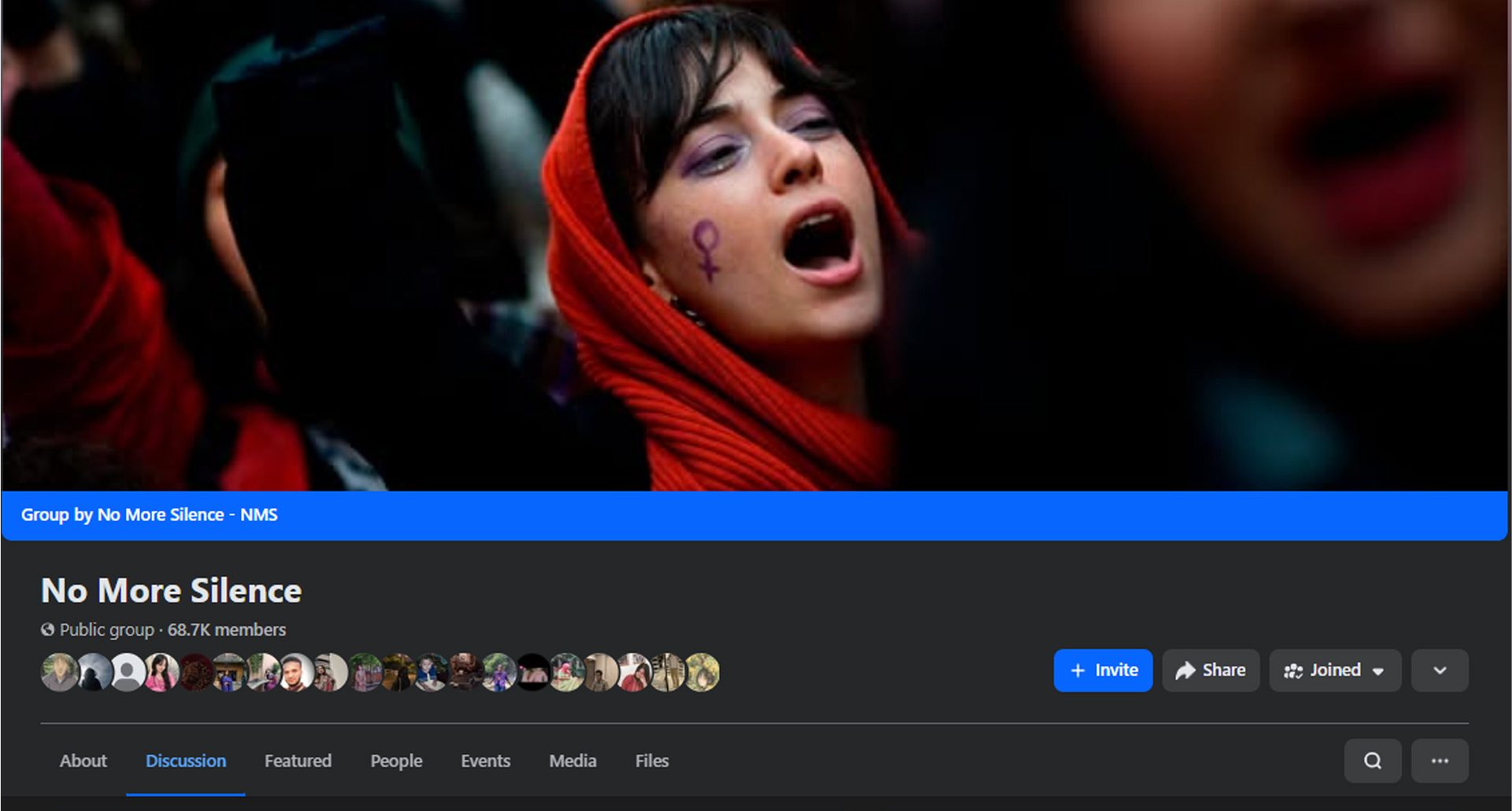Switch to the About tab
The height and width of the screenshot is (811, 1512).
83,761
